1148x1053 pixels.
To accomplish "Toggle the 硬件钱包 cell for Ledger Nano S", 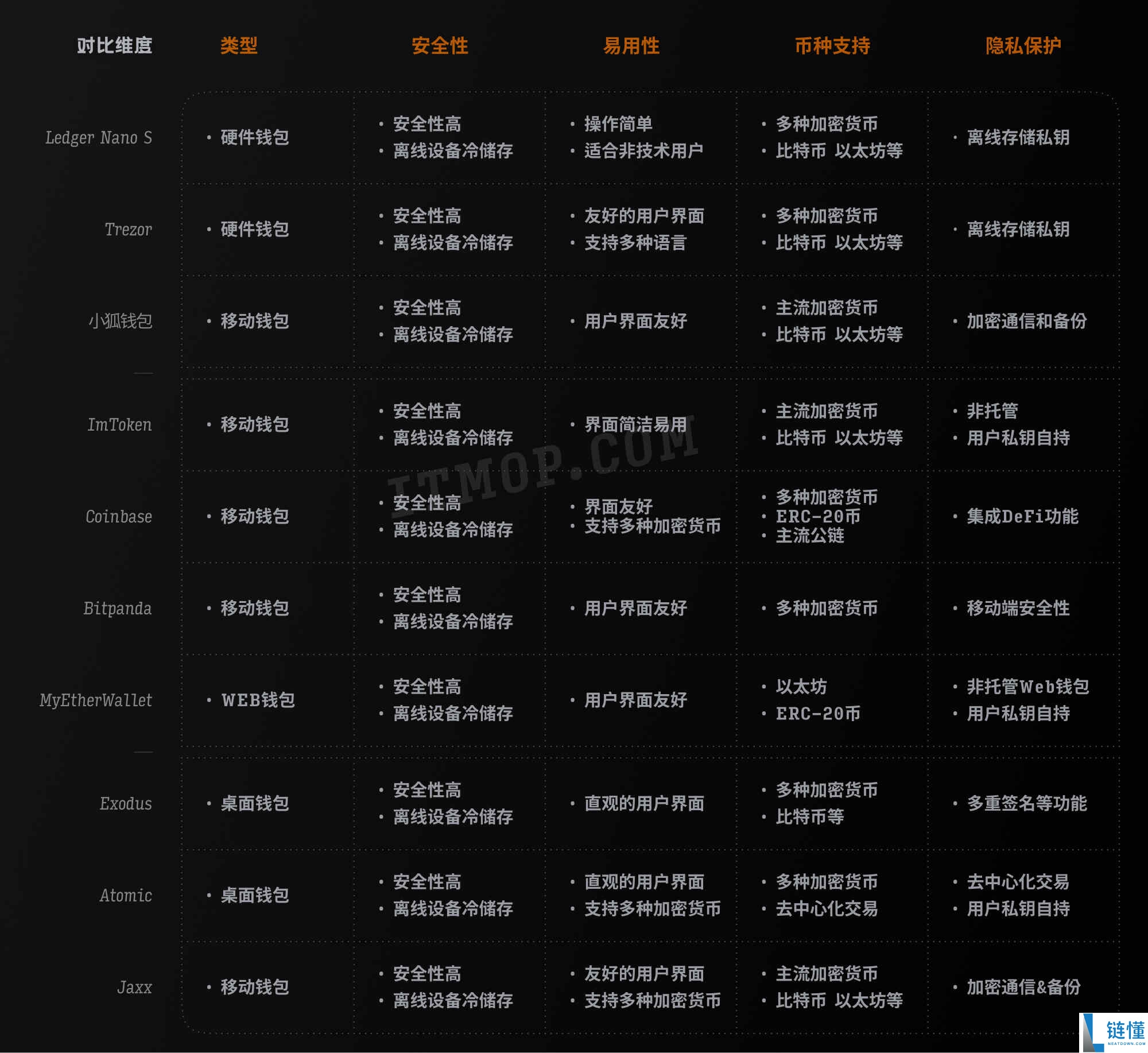I will click(255, 138).
